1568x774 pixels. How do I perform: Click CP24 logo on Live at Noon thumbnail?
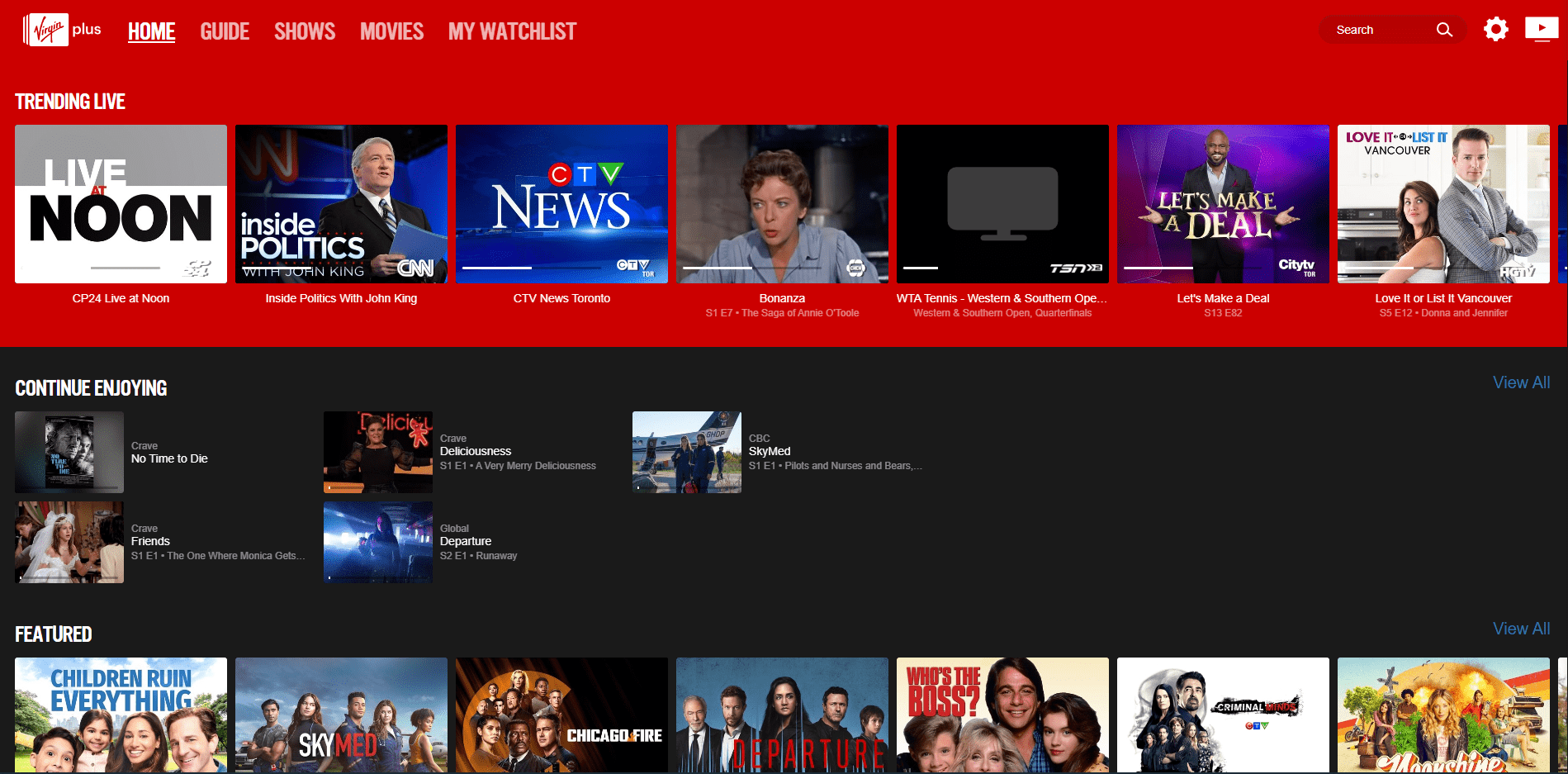tap(197, 268)
